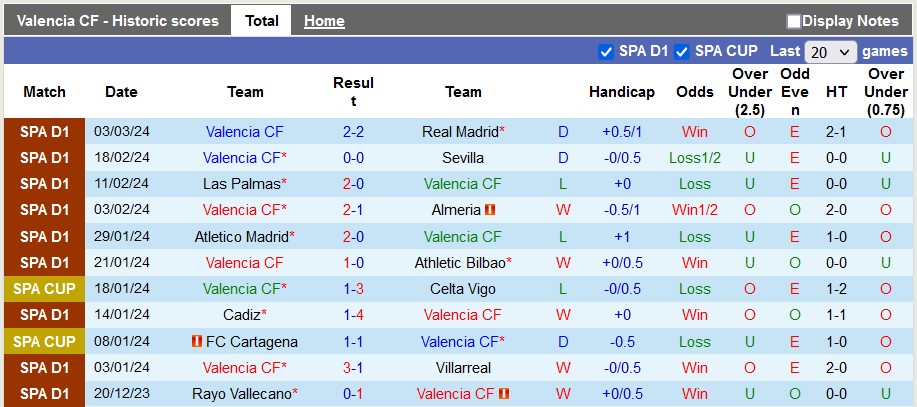Uncheck the SPA CUP filter checkbox
This screenshot has height=407, width=917.
tap(681, 51)
